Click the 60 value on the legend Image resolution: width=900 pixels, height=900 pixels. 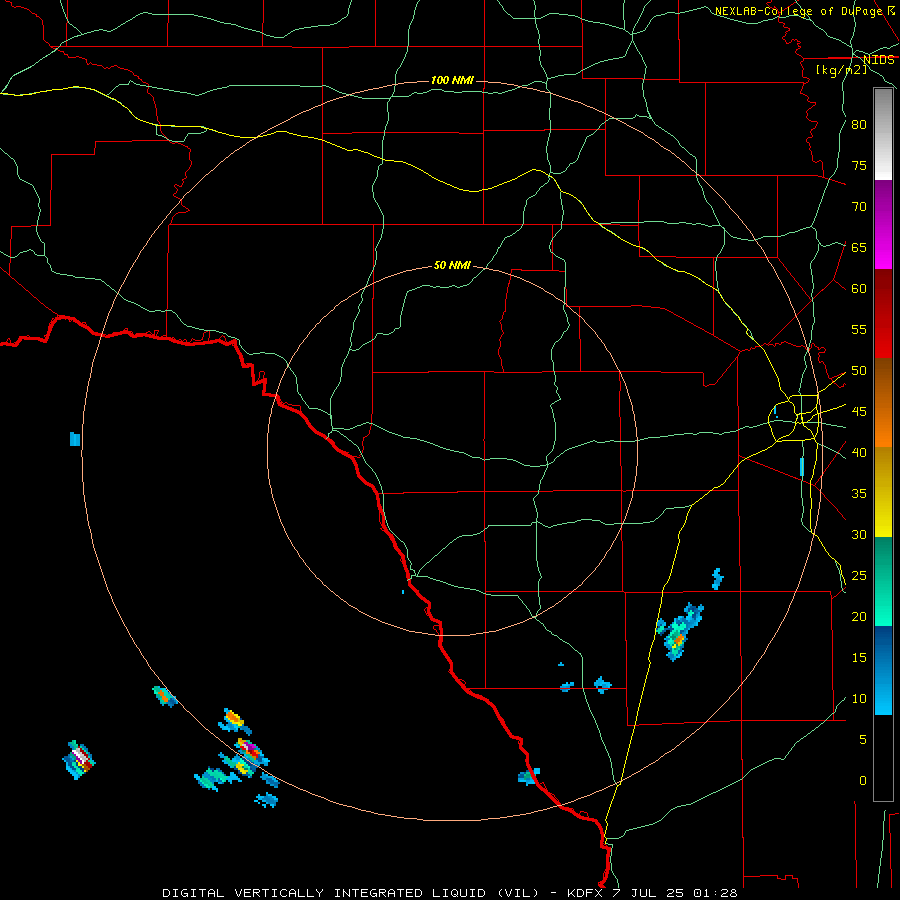(859, 289)
